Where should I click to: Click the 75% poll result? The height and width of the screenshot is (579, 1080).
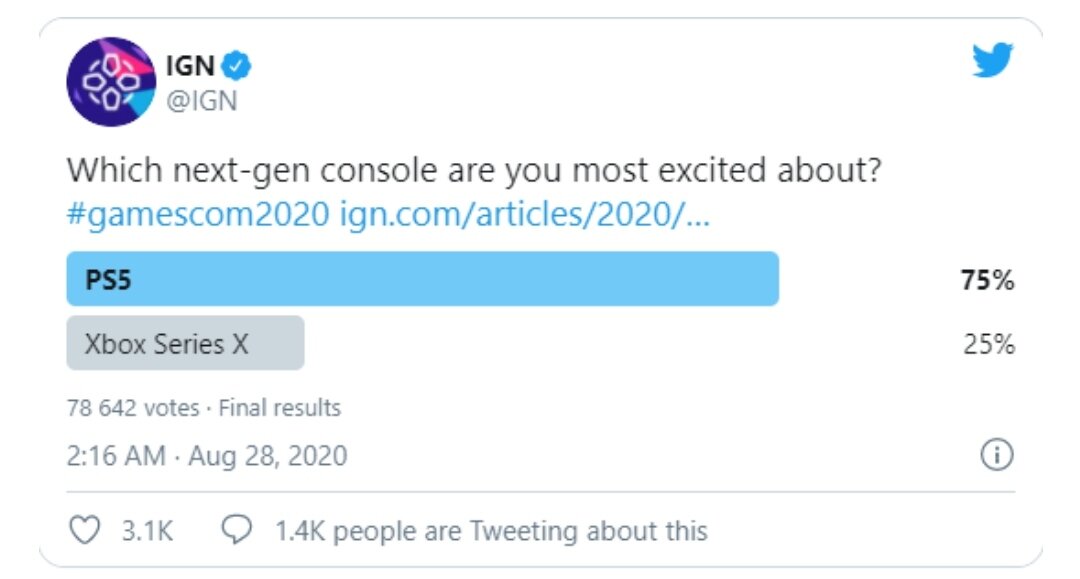pos(988,280)
